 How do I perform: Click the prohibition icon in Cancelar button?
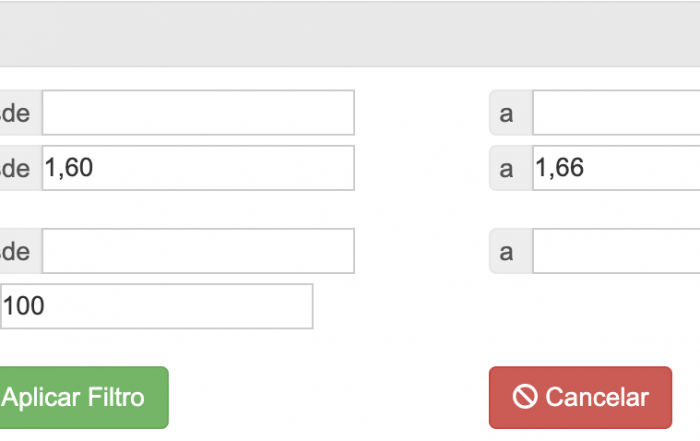(525, 396)
